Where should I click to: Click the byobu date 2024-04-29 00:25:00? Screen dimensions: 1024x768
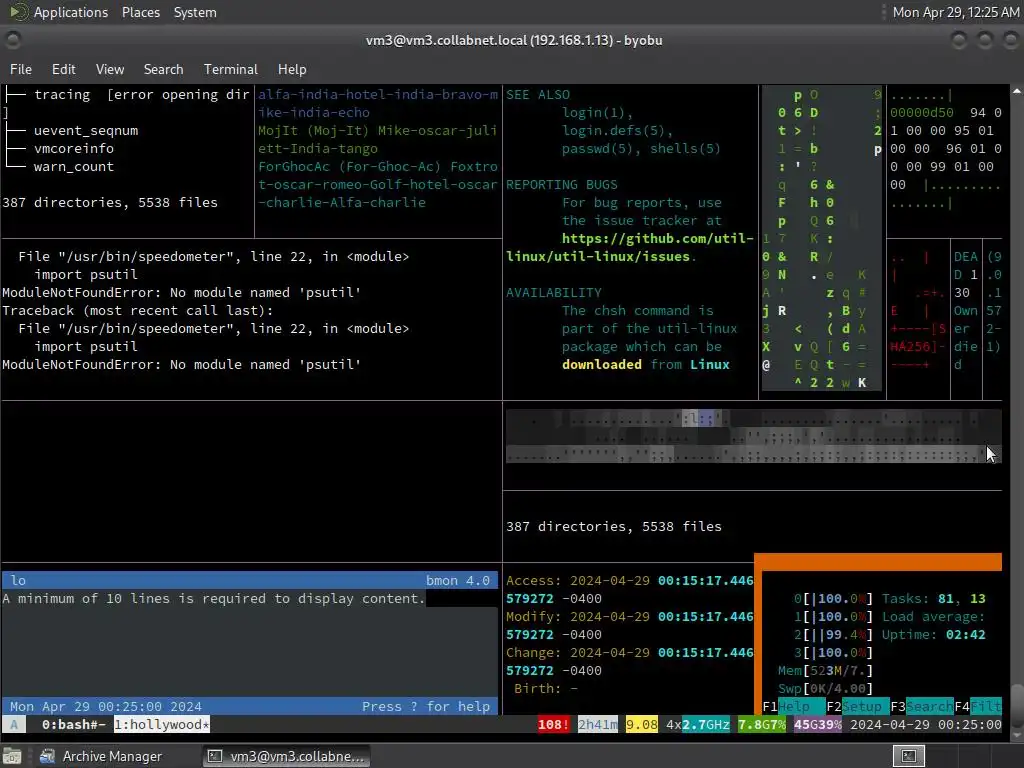pos(925,725)
